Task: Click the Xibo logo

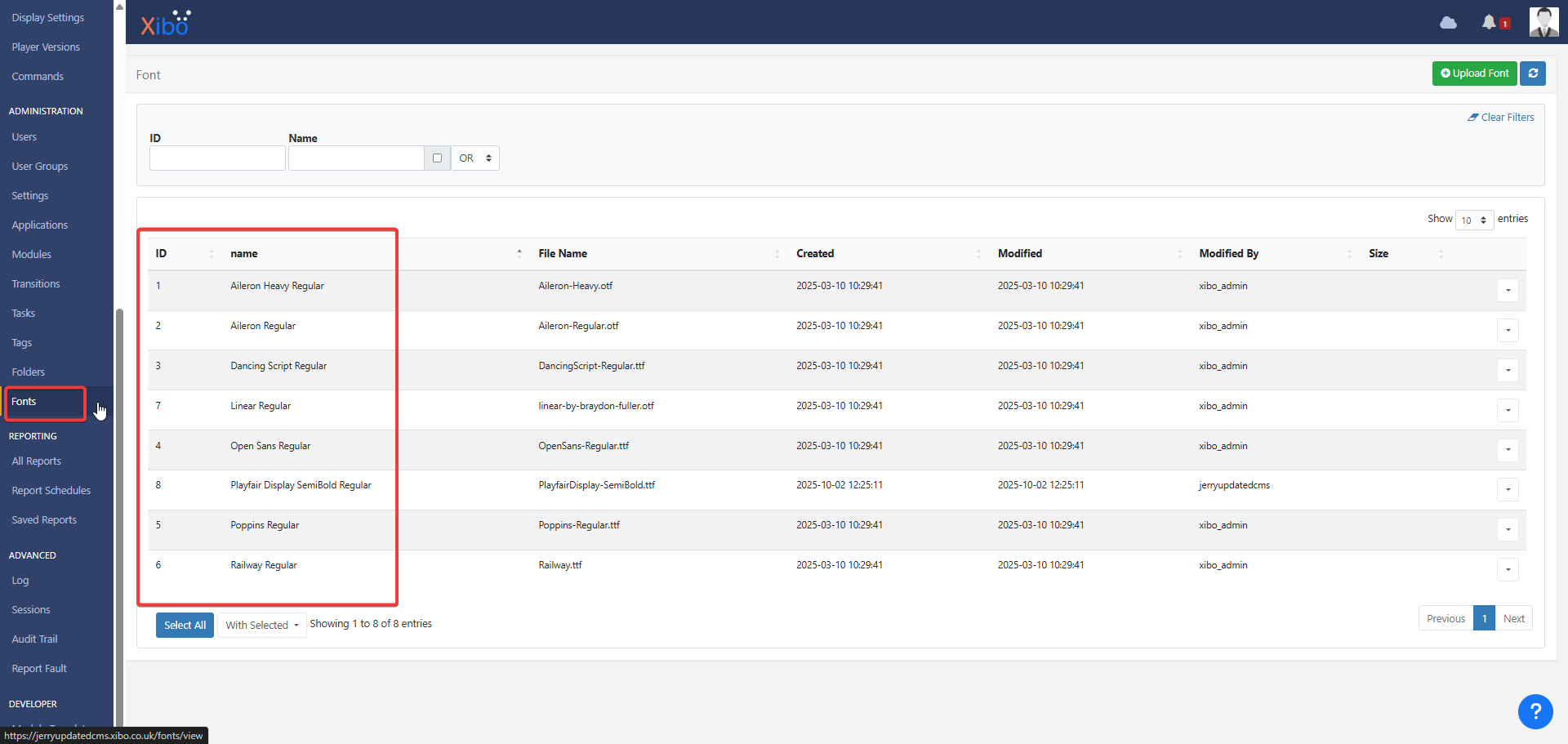Action: pyautogui.click(x=166, y=24)
